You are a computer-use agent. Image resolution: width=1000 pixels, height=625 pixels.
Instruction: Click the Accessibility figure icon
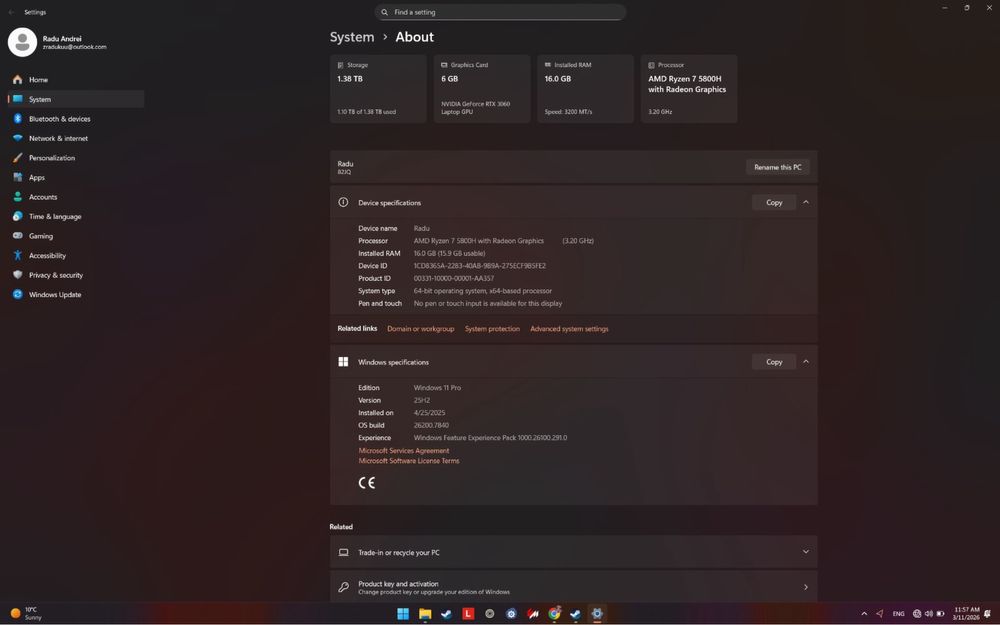pos(18,256)
